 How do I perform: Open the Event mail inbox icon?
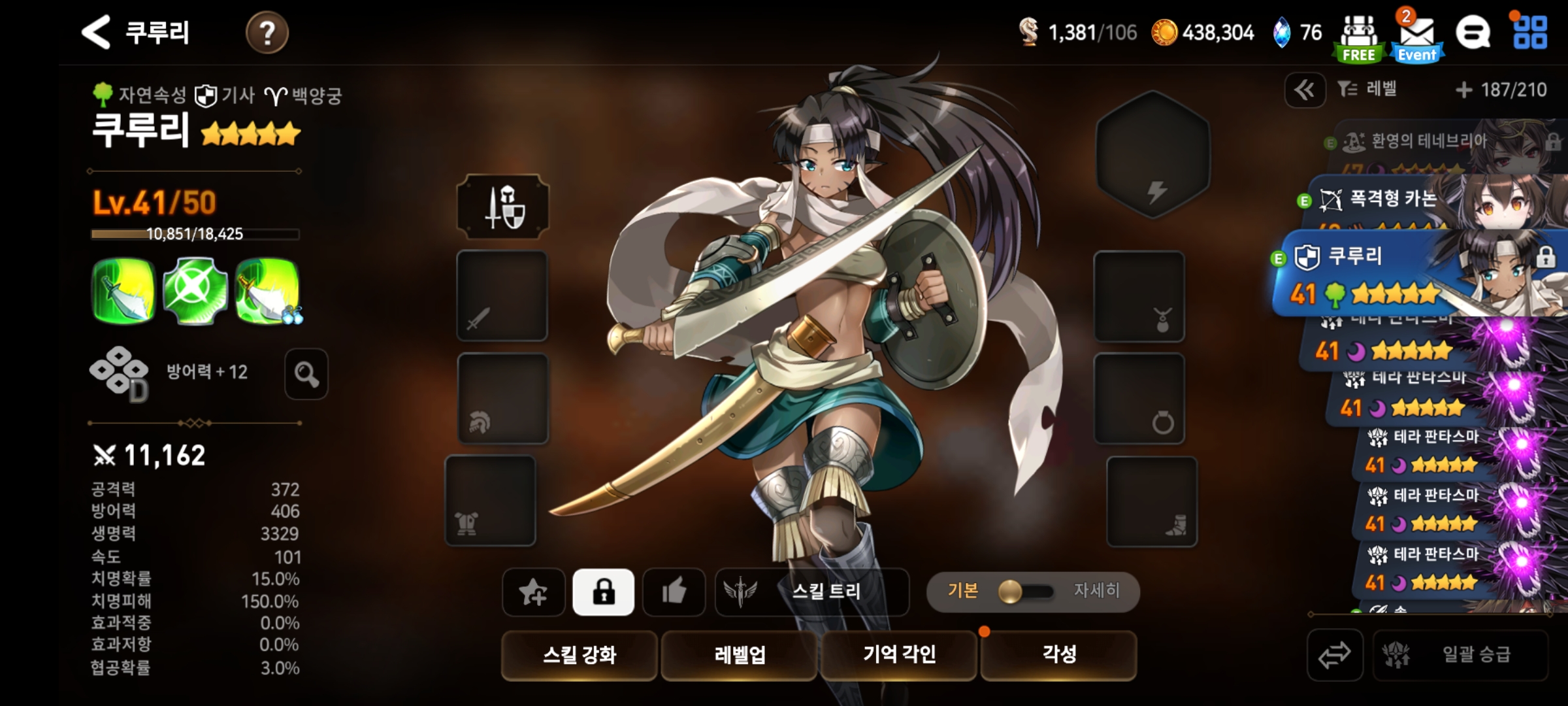[x=1417, y=37]
